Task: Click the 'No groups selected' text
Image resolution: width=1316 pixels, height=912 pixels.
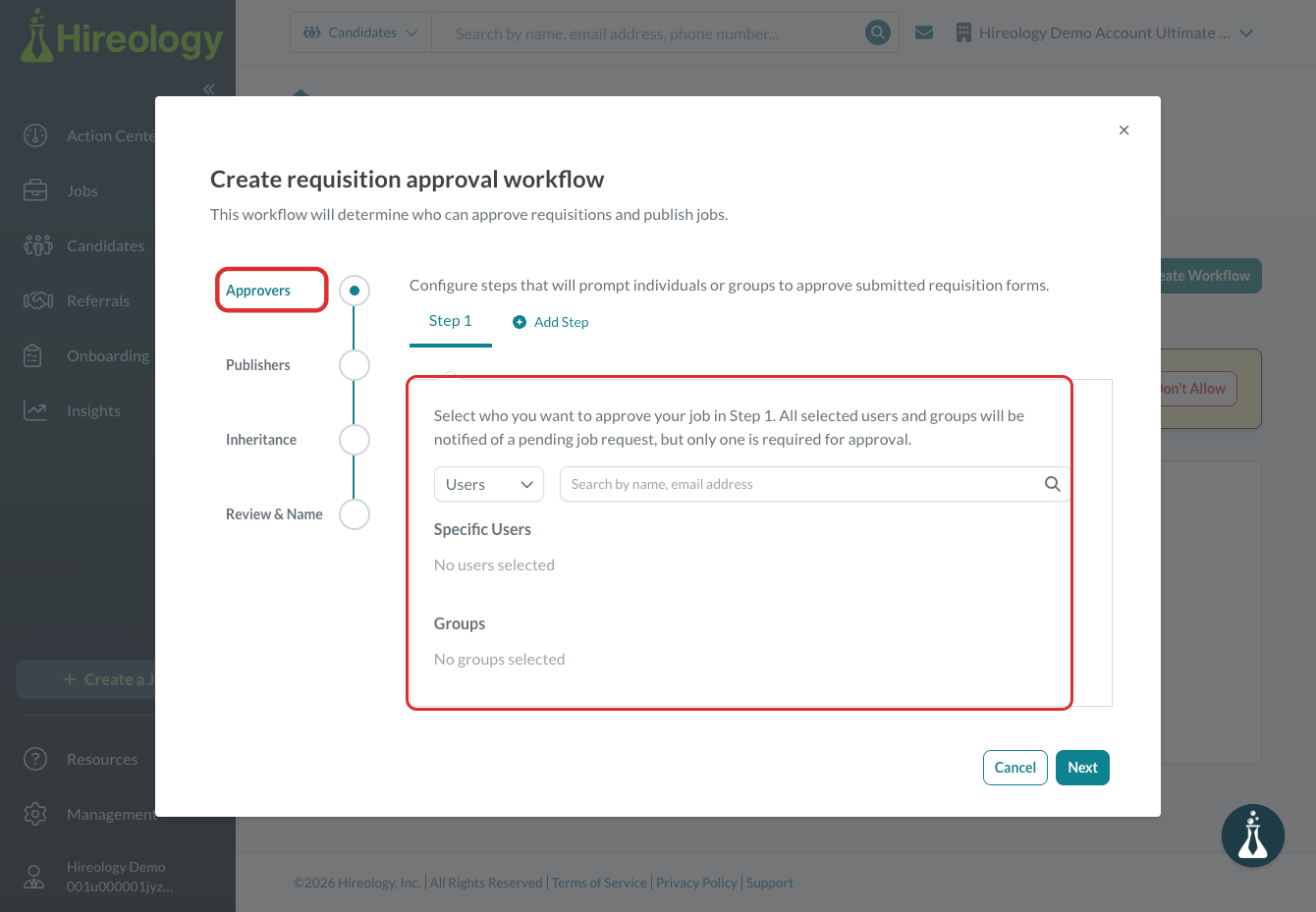Action: (499, 659)
